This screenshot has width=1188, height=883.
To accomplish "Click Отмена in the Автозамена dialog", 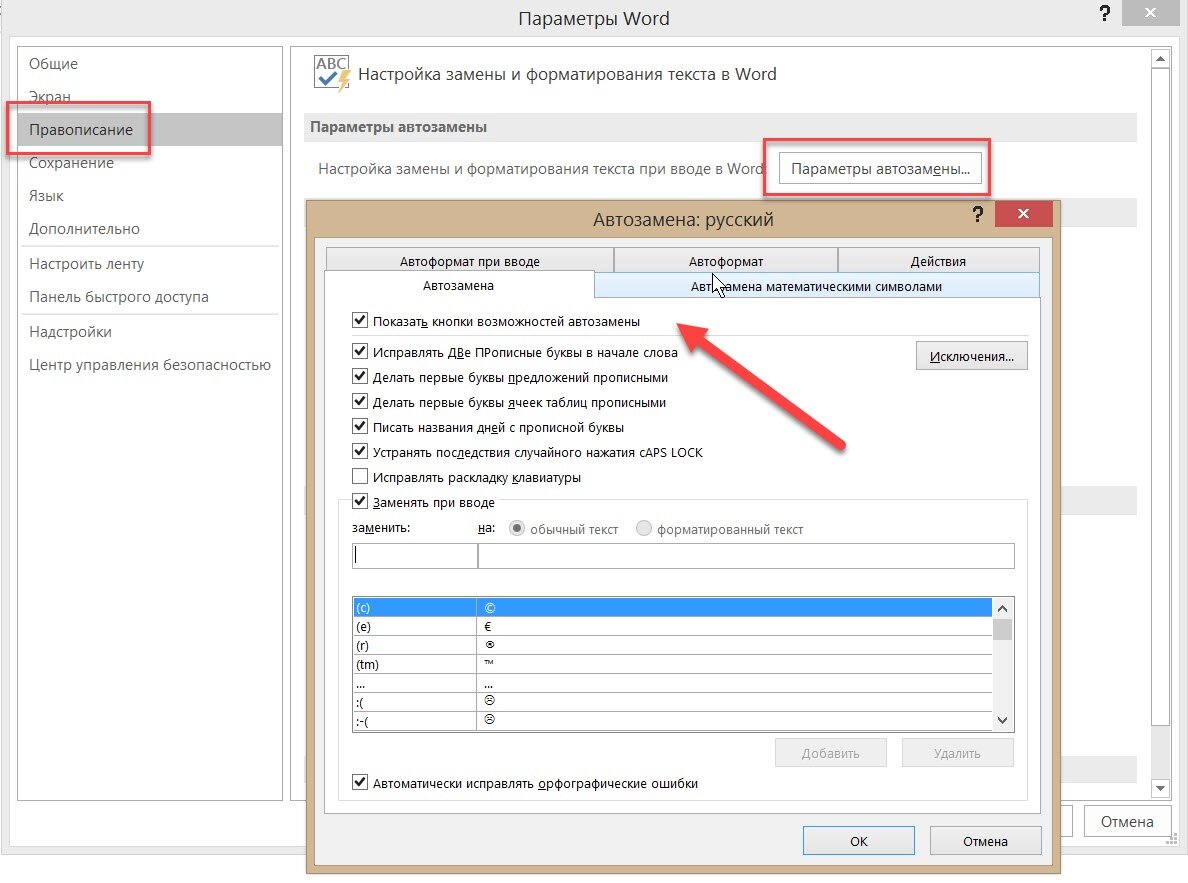I will tap(985, 841).
